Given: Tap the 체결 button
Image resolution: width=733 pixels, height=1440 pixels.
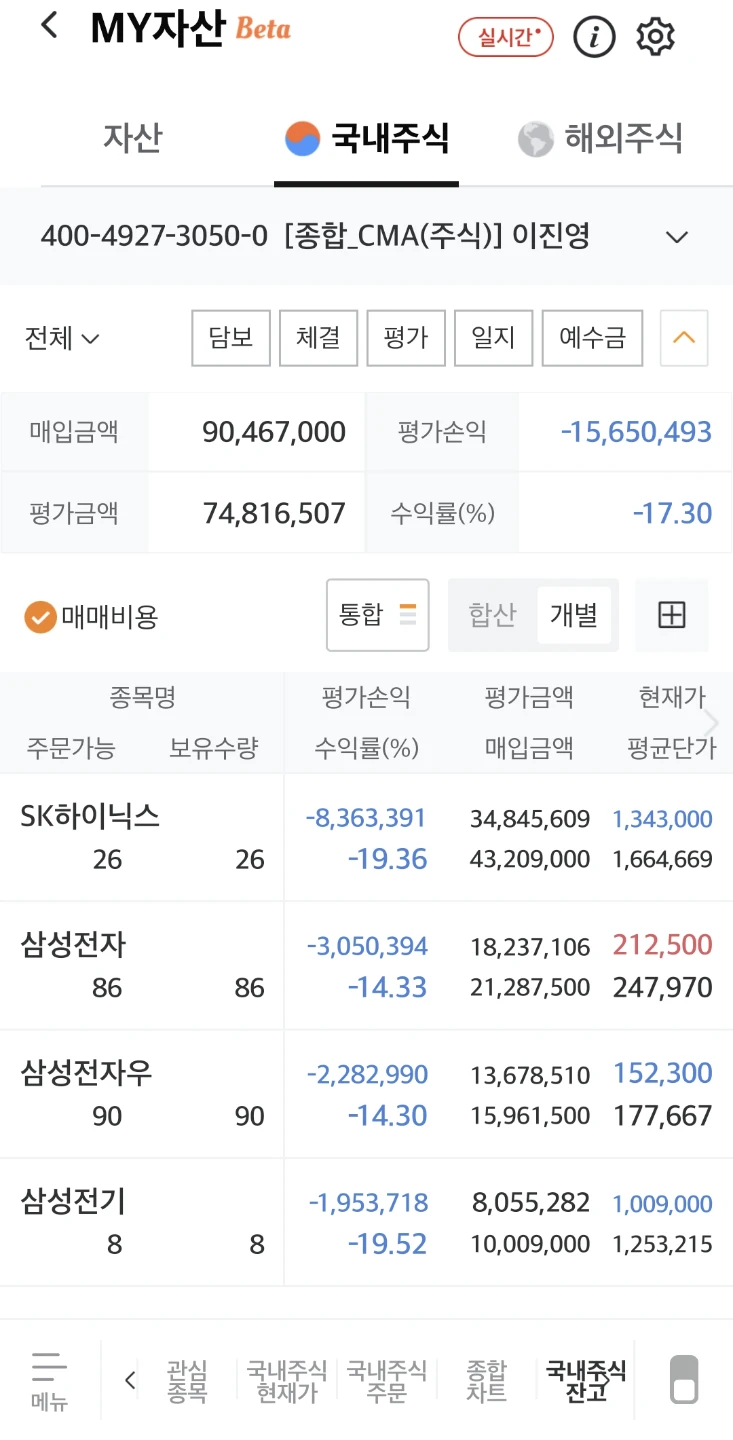Looking at the screenshot, I should click(x=318, y=338).
